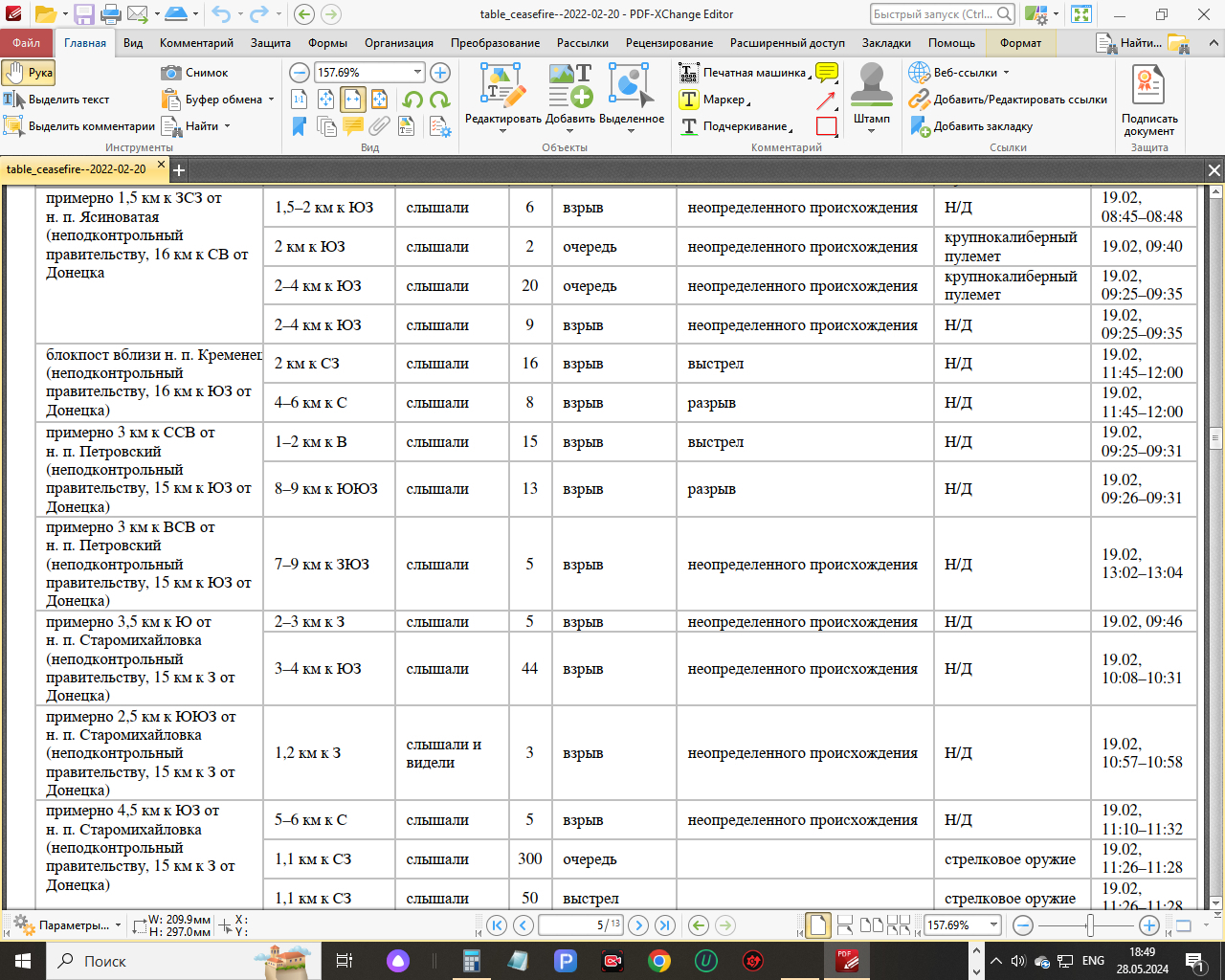Enable single page layout in status bar

(818, 925)
